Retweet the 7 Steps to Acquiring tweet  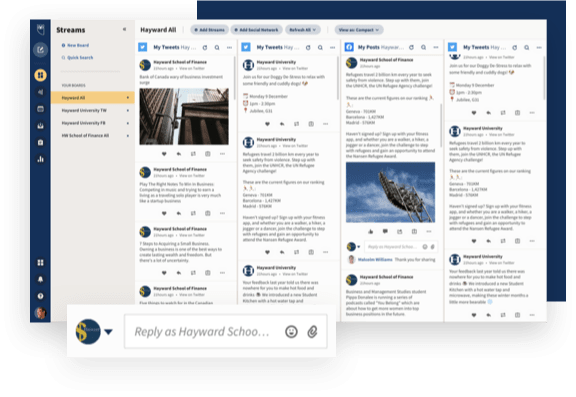coord(193,273)
